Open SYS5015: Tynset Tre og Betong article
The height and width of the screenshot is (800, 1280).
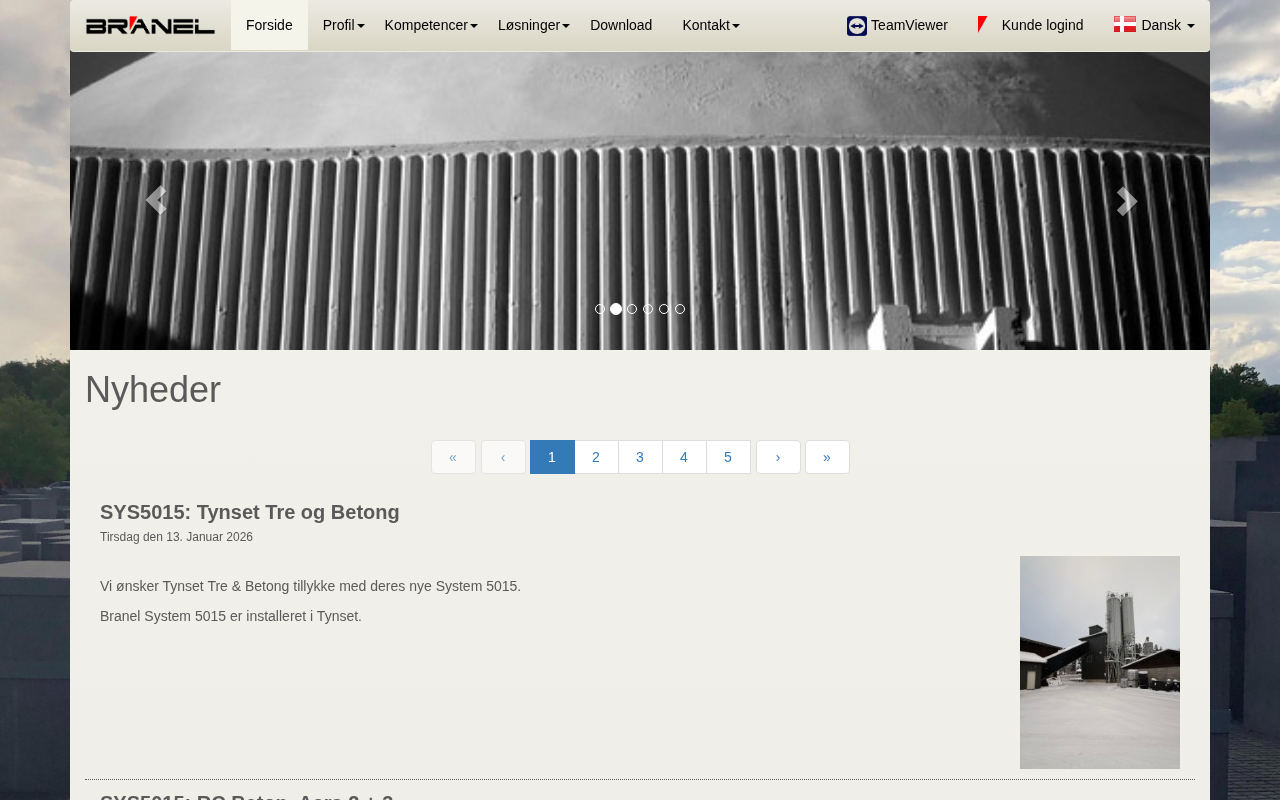coord(250,512)
